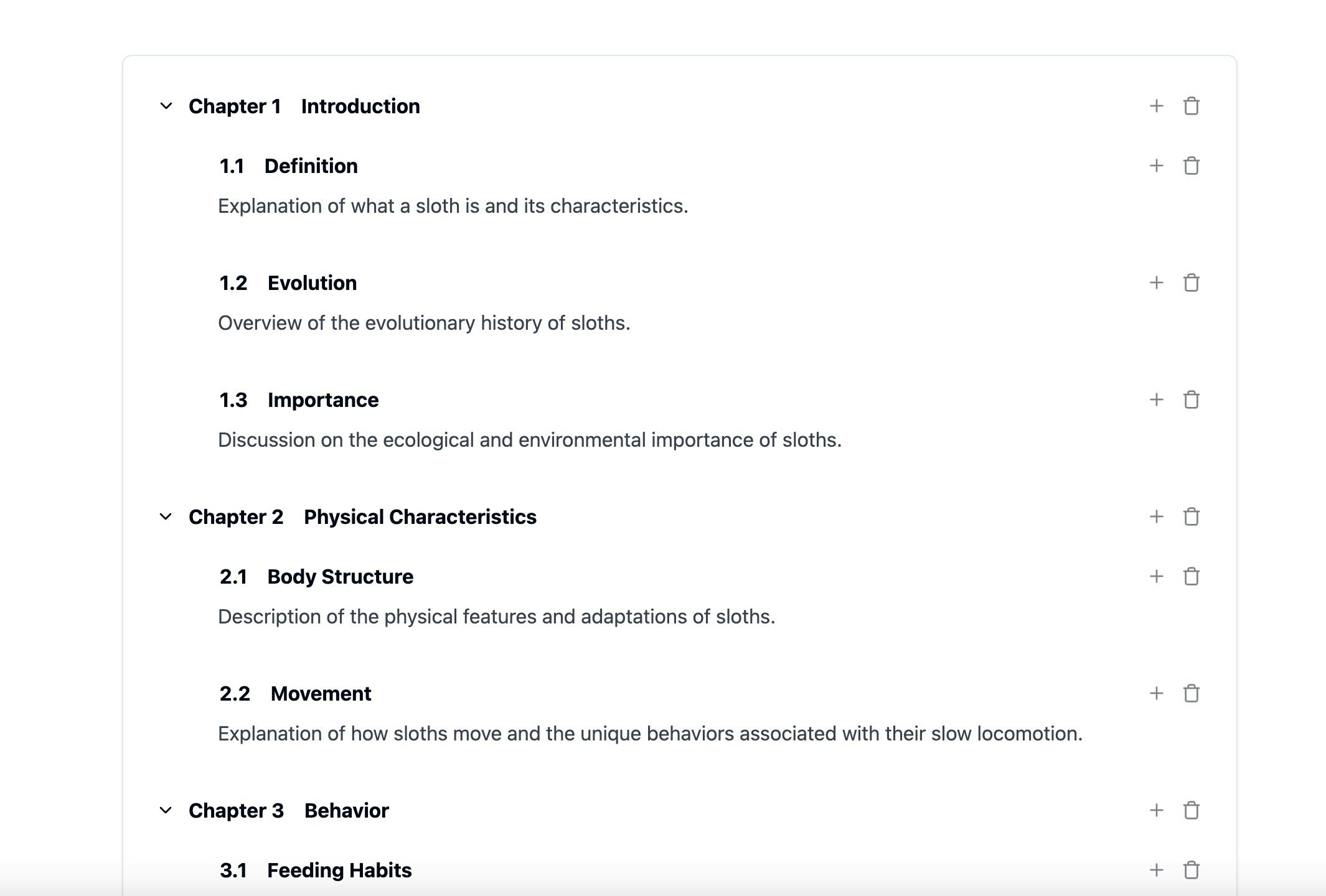Click the plus icon beside Chapter 3 Behavior
The height and width of the screenshot is (896, 1326).
pyautogui.click(x=1156, y=810)
